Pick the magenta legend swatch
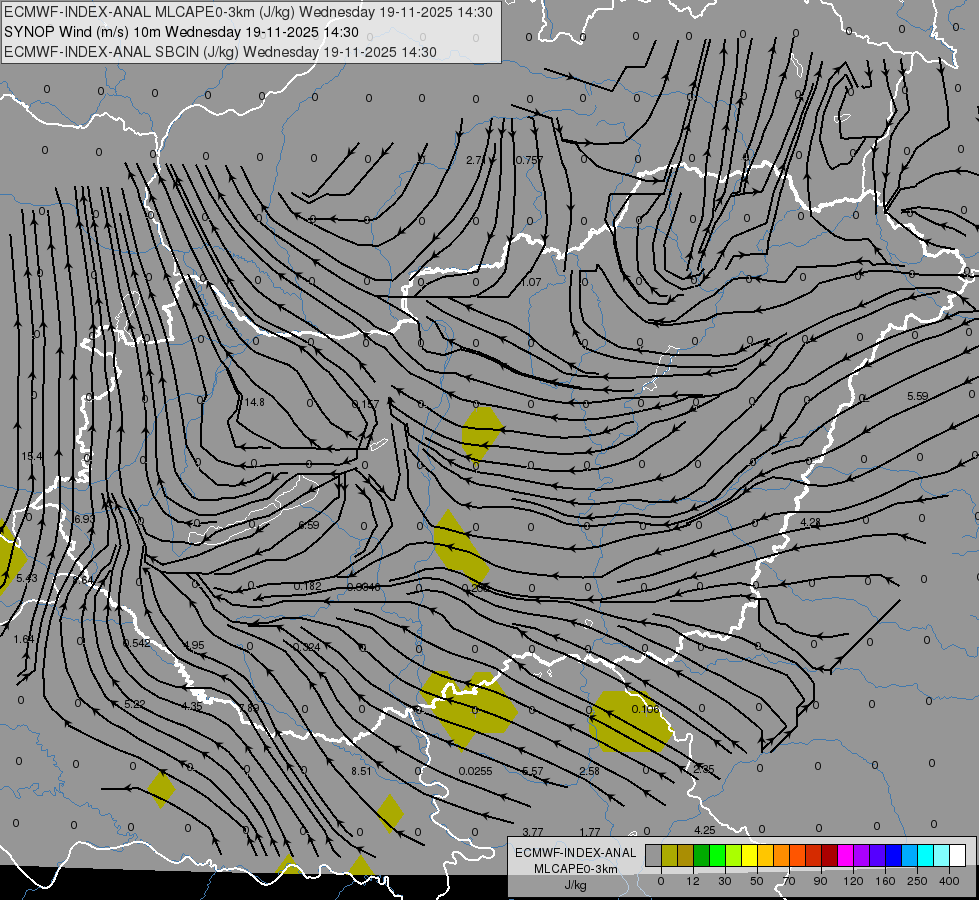This screenshot has width=979, height=900. pyautogui.click(x=846, y=855)
